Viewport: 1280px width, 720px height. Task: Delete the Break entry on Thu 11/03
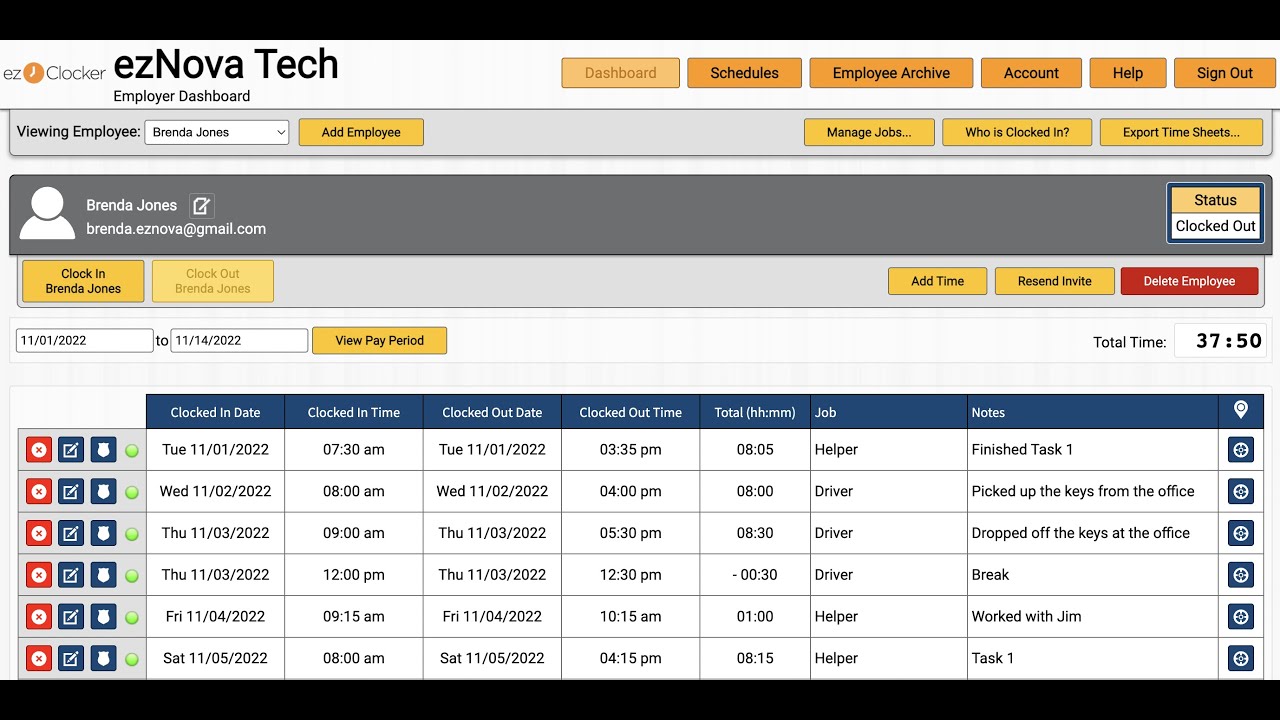tap(38, 575)
